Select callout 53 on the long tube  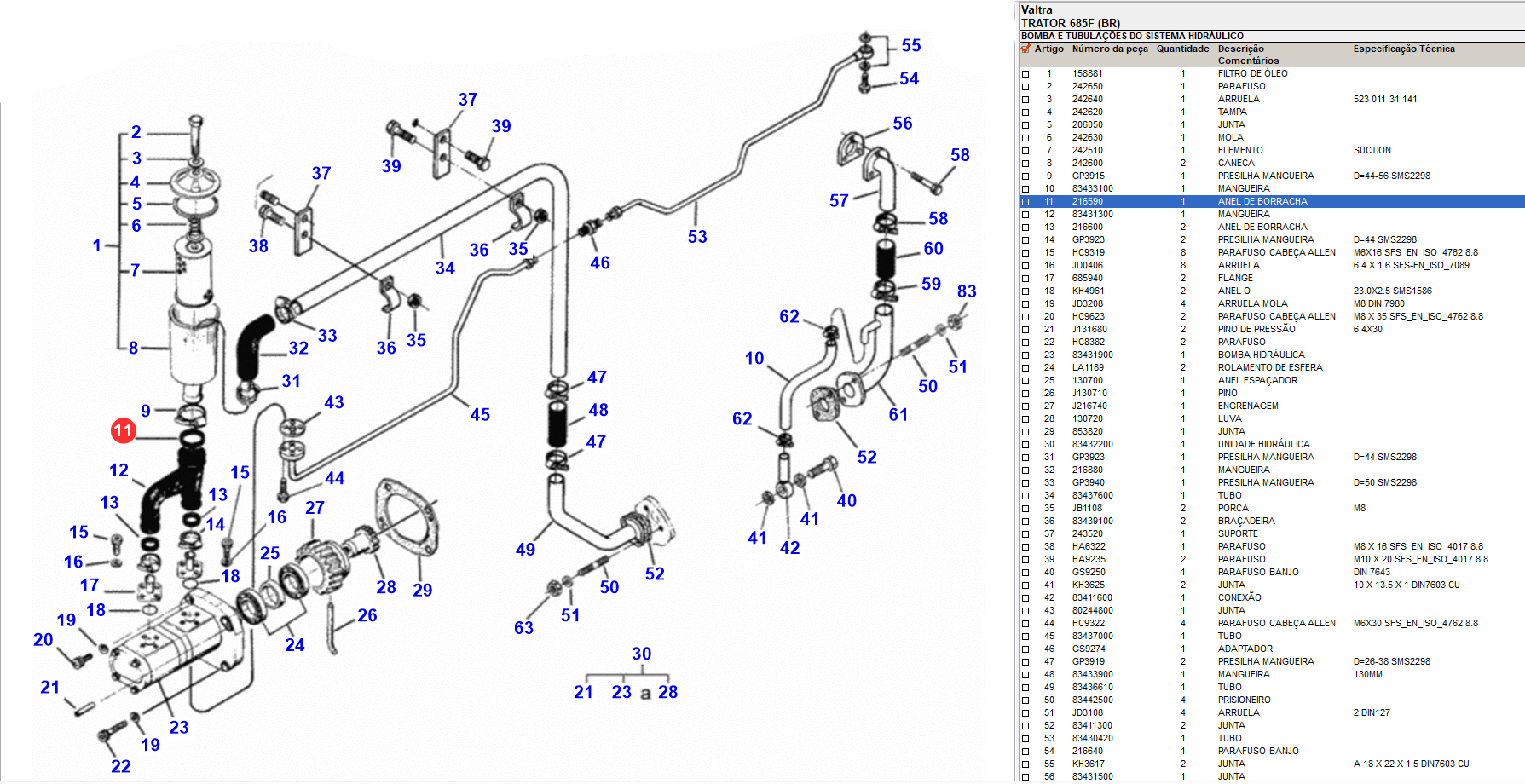(697, 237)
